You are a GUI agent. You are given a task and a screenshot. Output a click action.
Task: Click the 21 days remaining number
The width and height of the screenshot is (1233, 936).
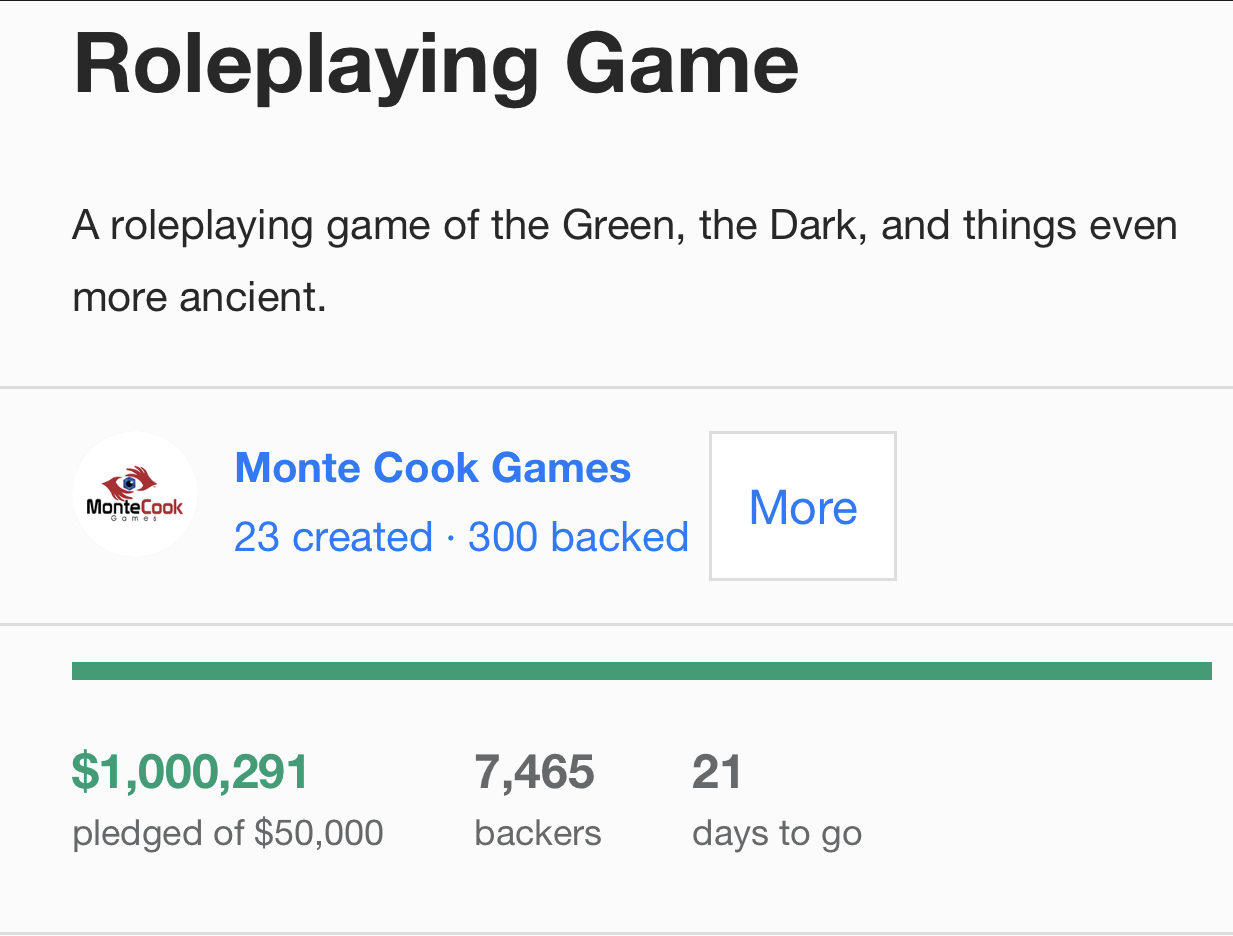(716, 773)
